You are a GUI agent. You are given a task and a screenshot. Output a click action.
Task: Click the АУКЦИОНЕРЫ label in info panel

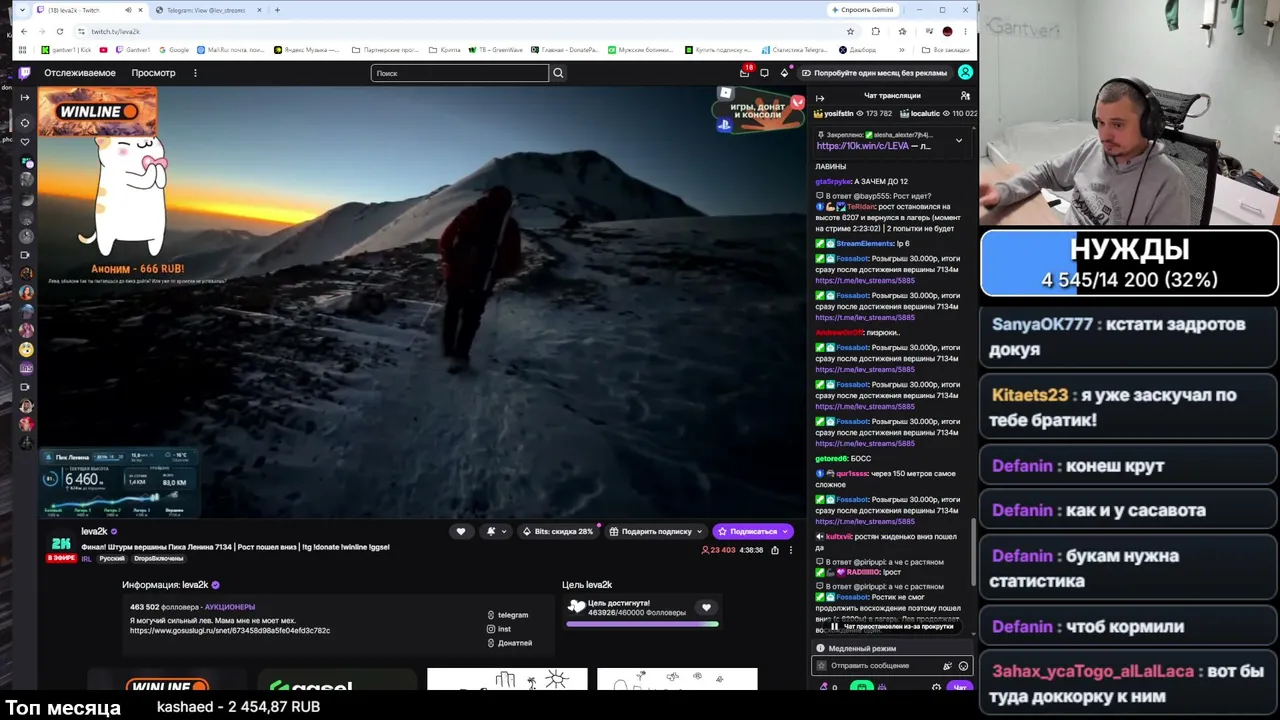pyautogui.click(x=230, y=607)
